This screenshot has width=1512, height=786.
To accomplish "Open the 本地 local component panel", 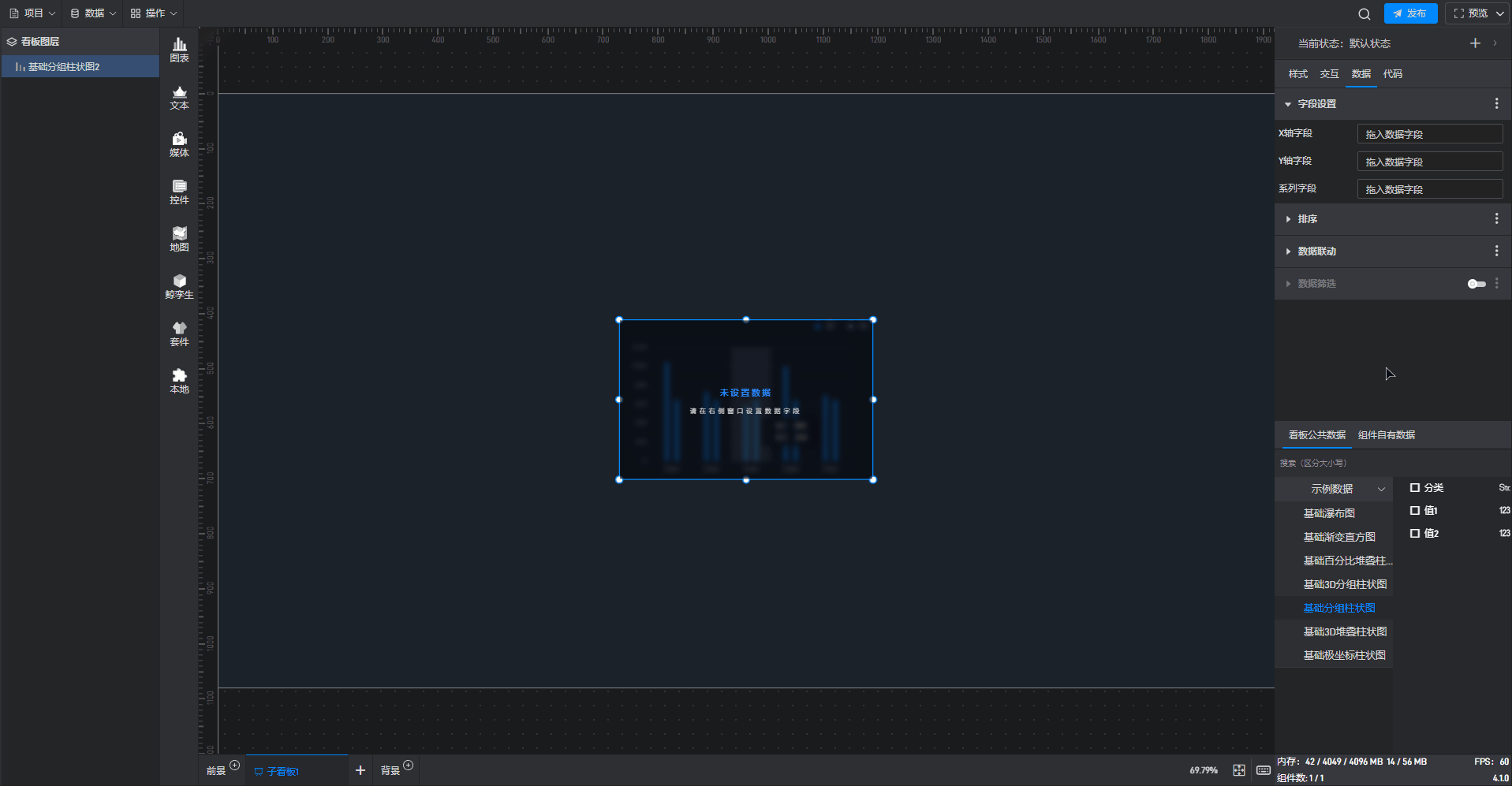I will 179,382.
